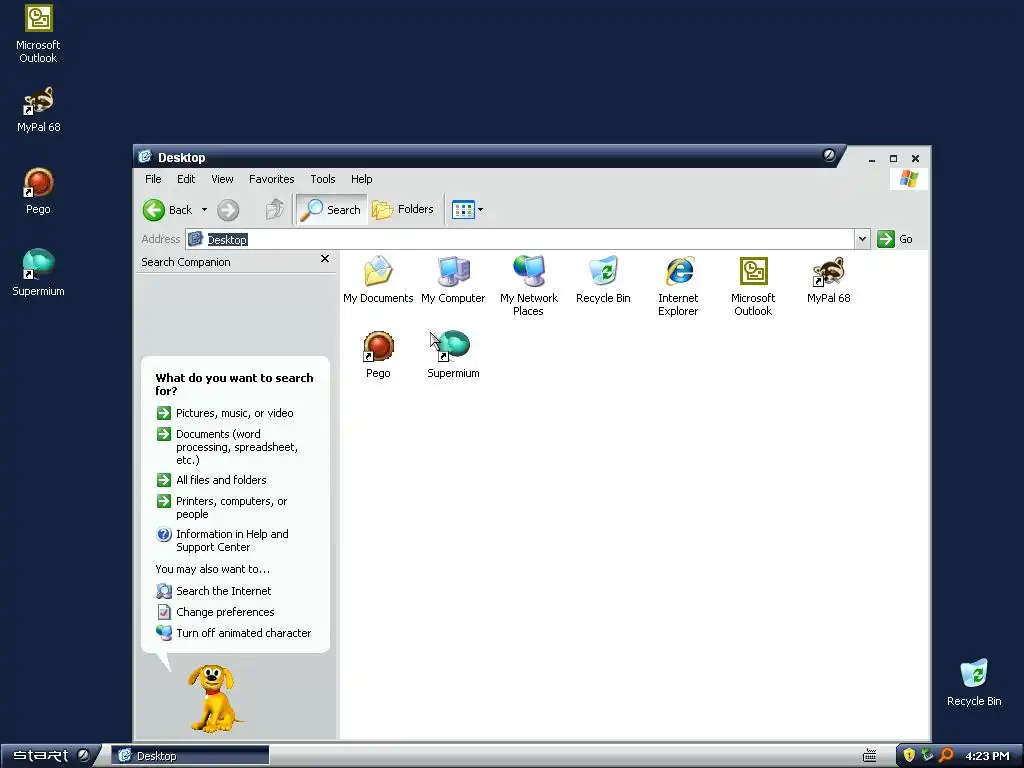Choose Pictures, music, or video search
The width and height of the screenshot is (1024, 768).
225,413
